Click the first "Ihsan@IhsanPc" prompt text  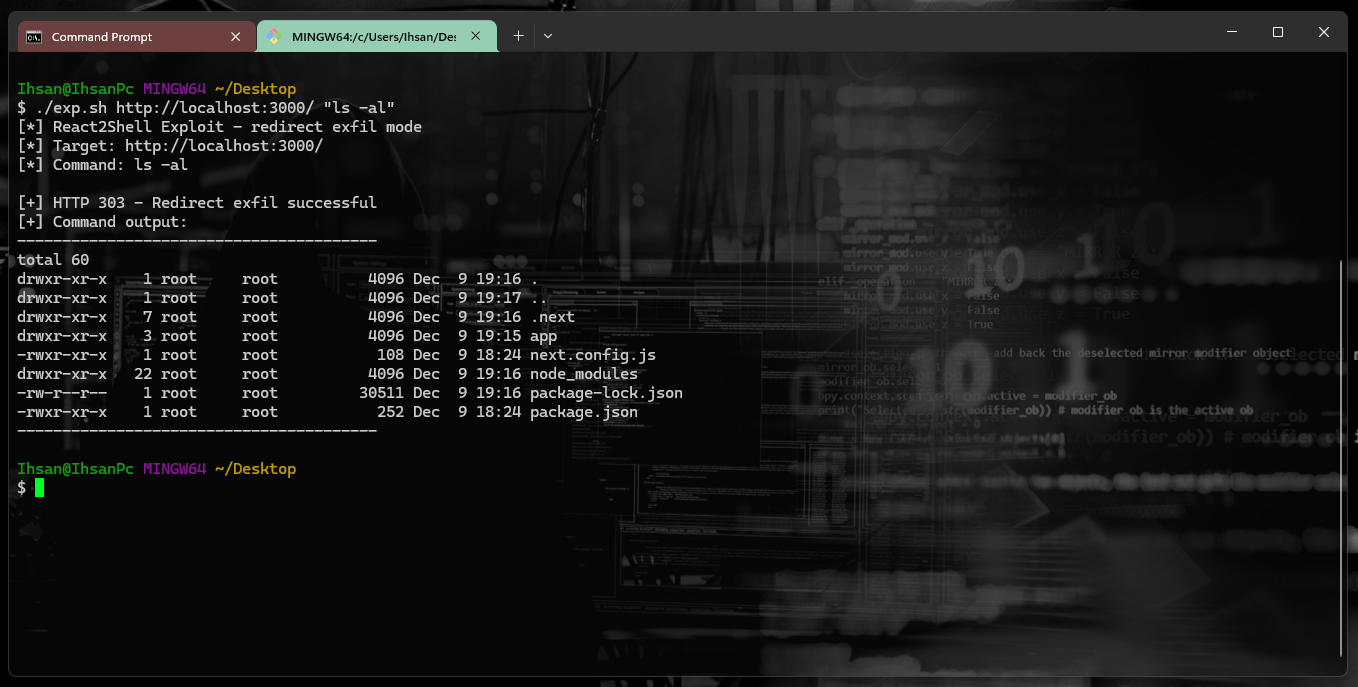click(75, 89)
